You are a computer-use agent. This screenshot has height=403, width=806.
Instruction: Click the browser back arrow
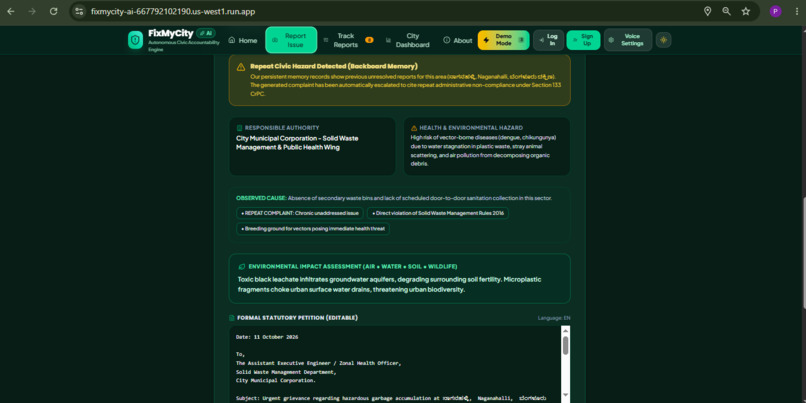pos(11,11)
